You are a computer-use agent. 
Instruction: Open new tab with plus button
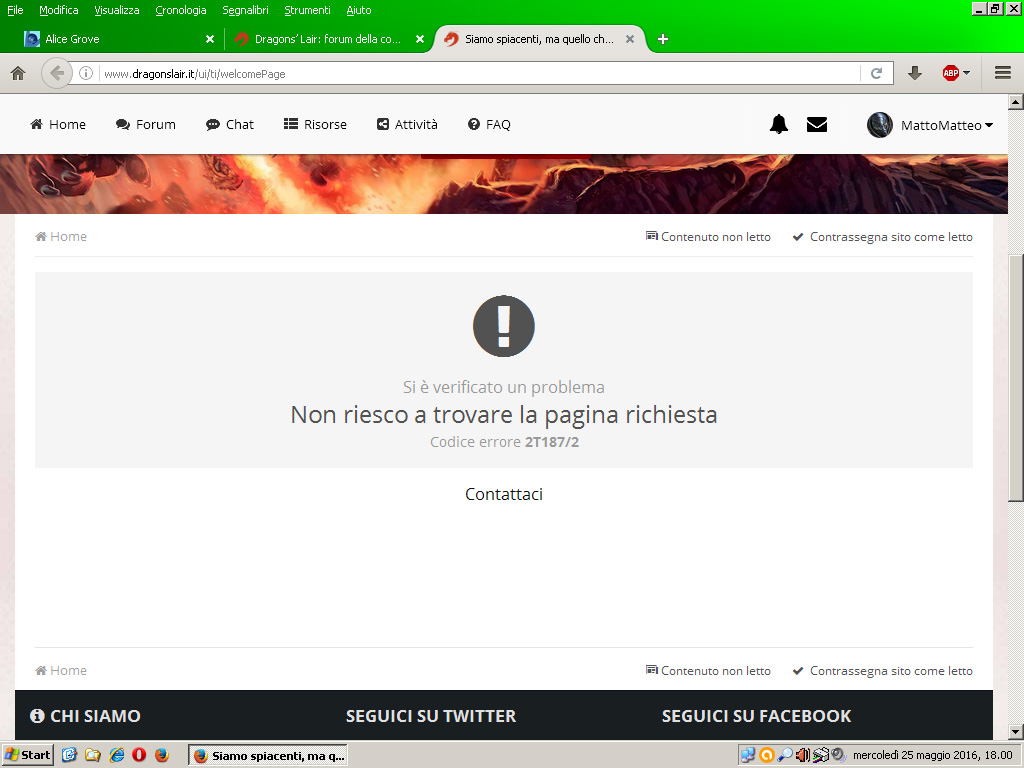coord(662,39)
